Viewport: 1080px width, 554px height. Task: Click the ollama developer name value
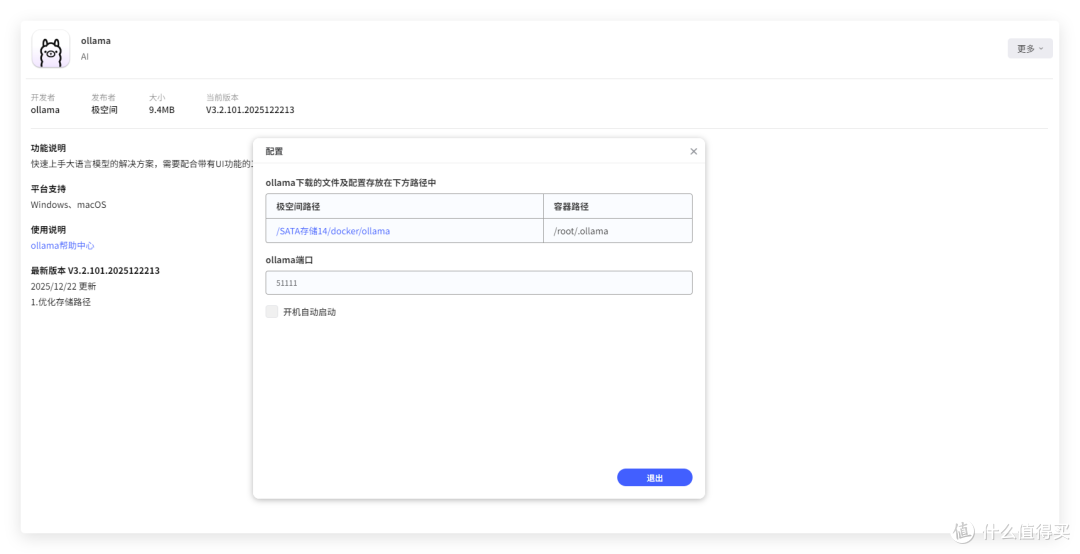[x=45, y=110]
